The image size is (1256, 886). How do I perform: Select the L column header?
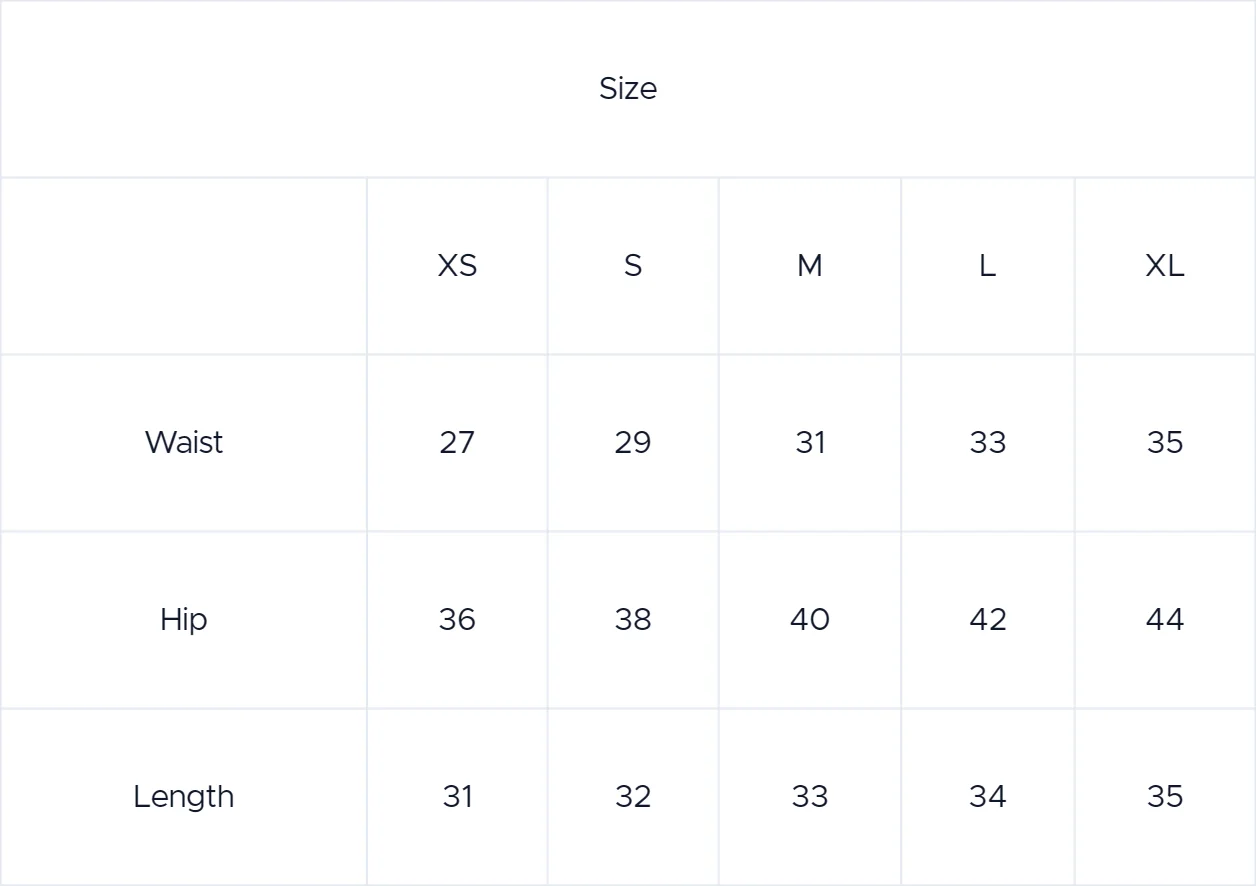[x=987, y=266]
